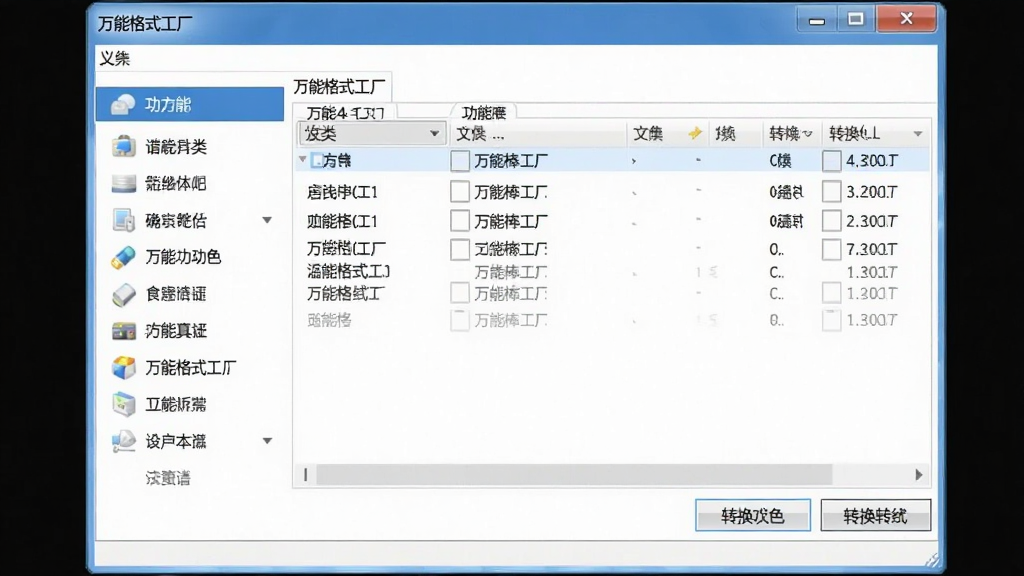Minimize the 万能格式工厂 window

click(x=816, y=20)
